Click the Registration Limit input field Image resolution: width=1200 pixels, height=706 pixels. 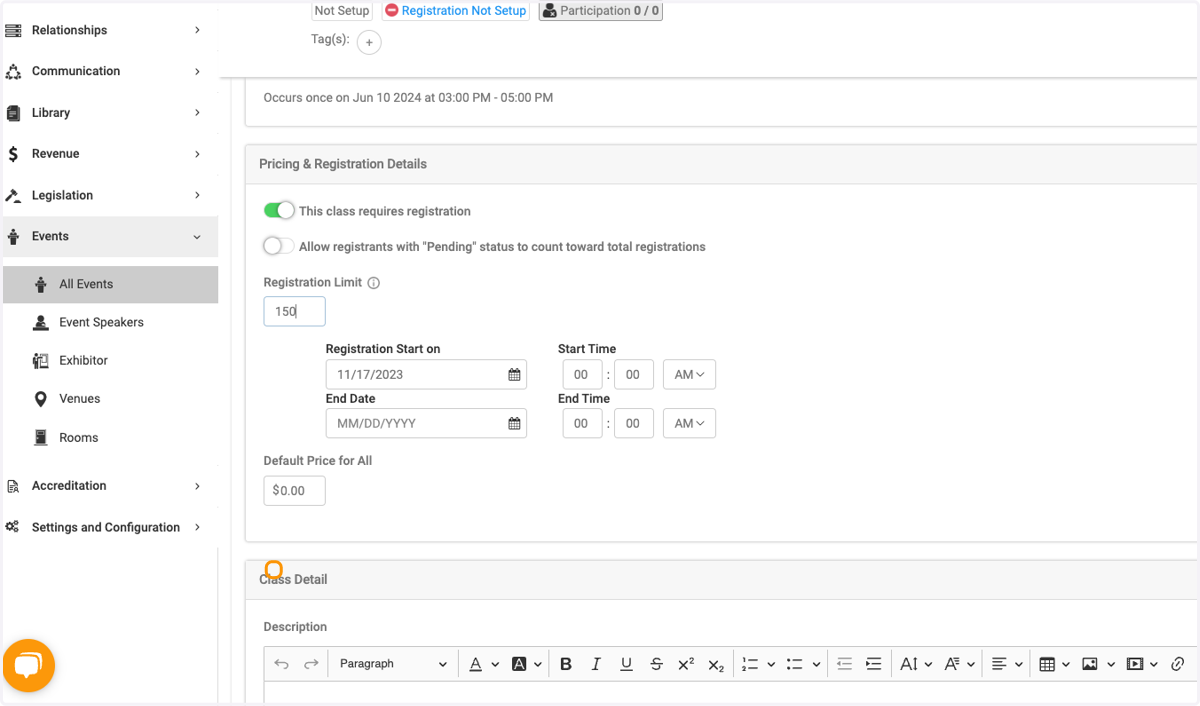pyautogui.click(x=294, y=312)
